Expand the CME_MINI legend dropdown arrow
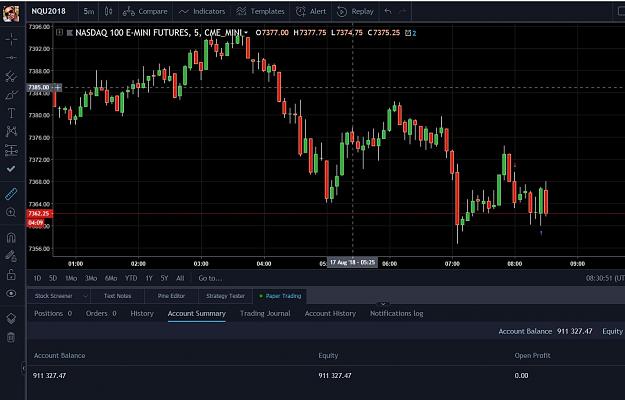Screen dimensions: 625x400 coord(246,33)
